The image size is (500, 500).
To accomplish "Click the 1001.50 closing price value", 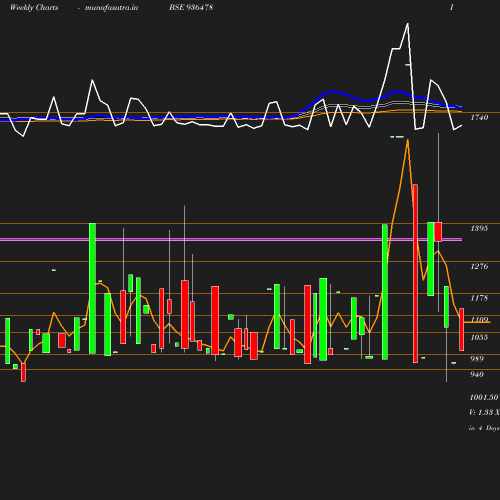I will click(484, 397).
